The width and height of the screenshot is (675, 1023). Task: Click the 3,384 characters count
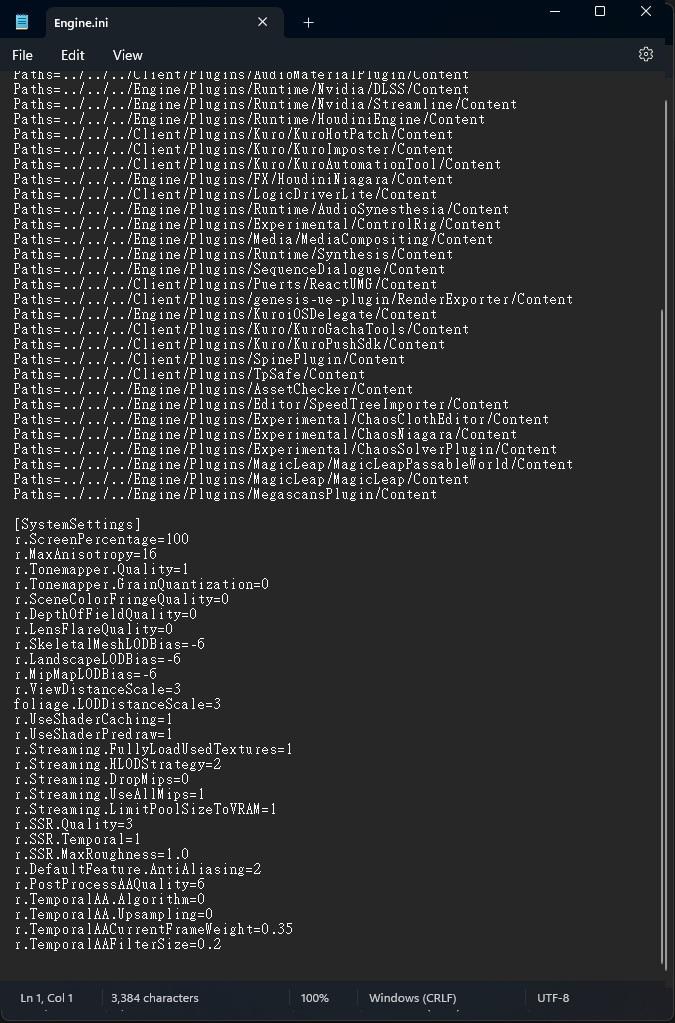tap(155, 998)
